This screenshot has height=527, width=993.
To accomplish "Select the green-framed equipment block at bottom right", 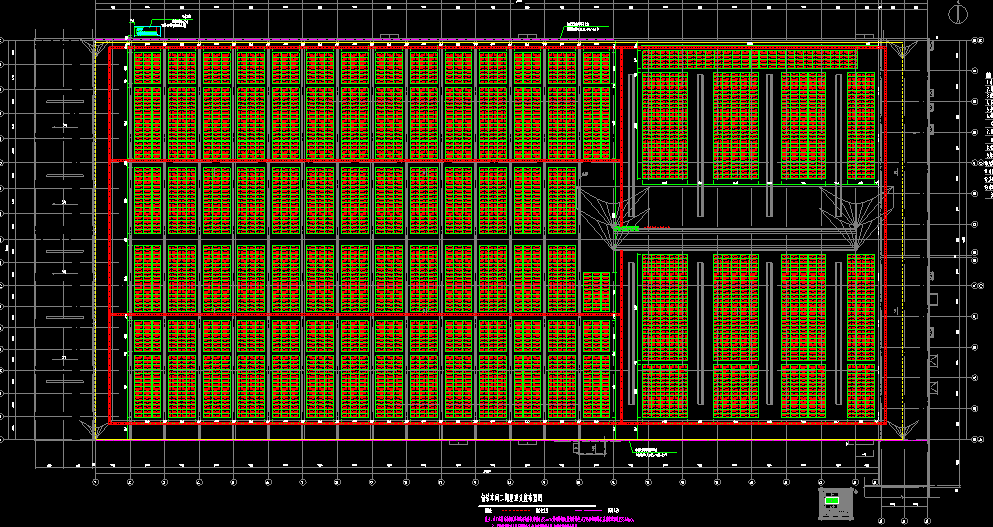I will pyautogui.click(x=831, y=501).
